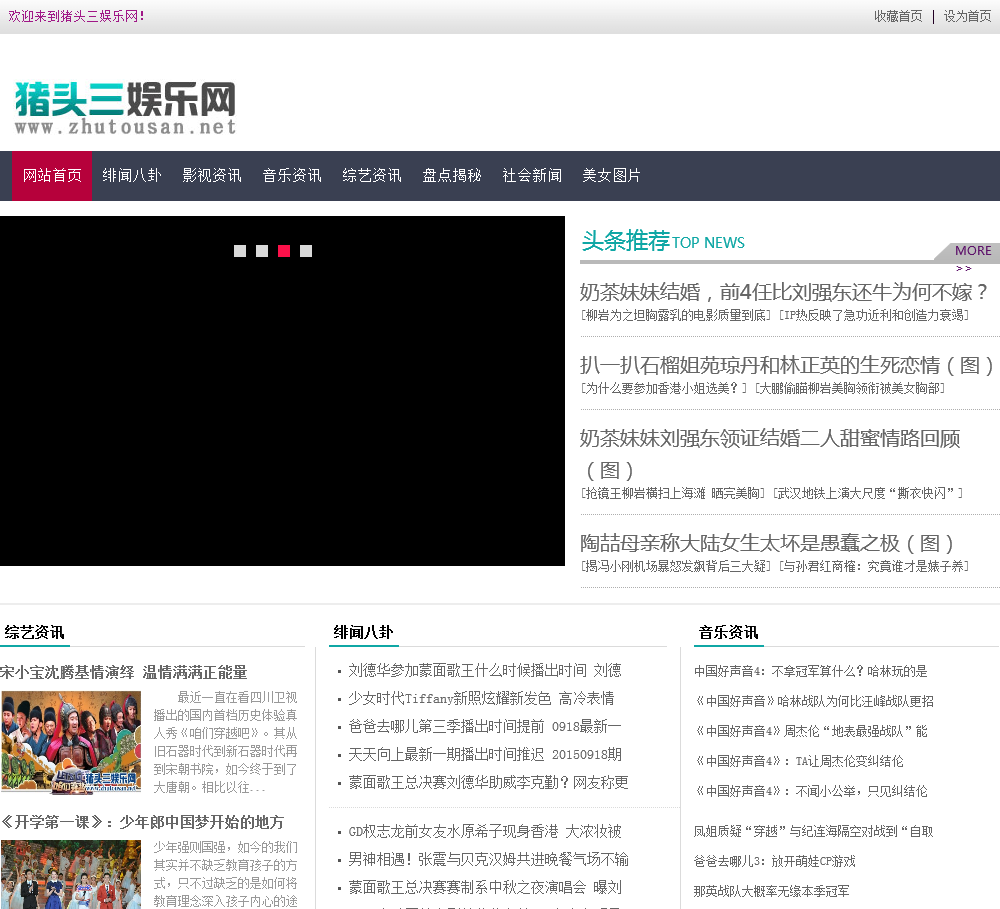Open the 网站首页 navigation tab

52,176
